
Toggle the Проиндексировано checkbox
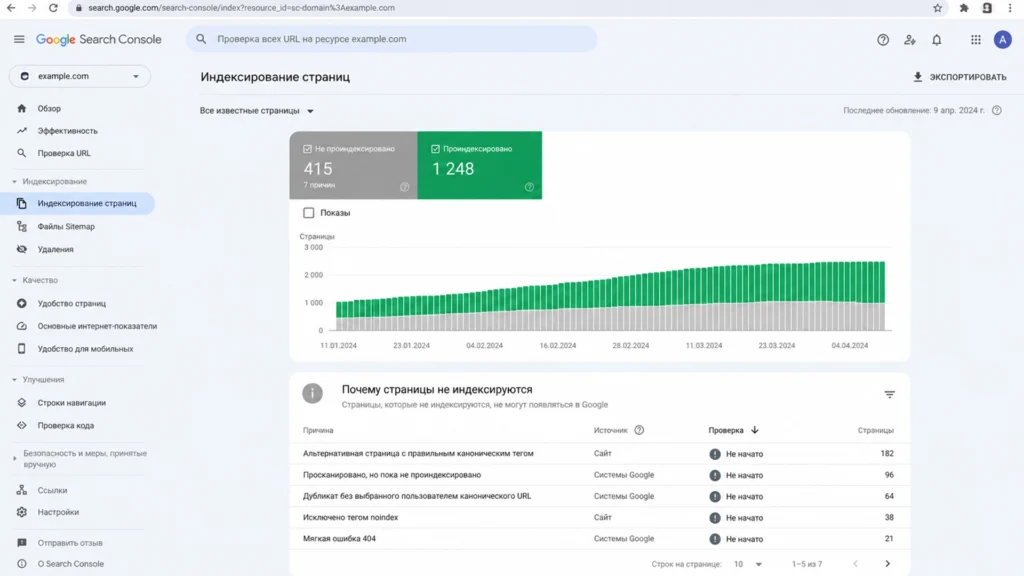pyautogui.click(x=435, y=149)
